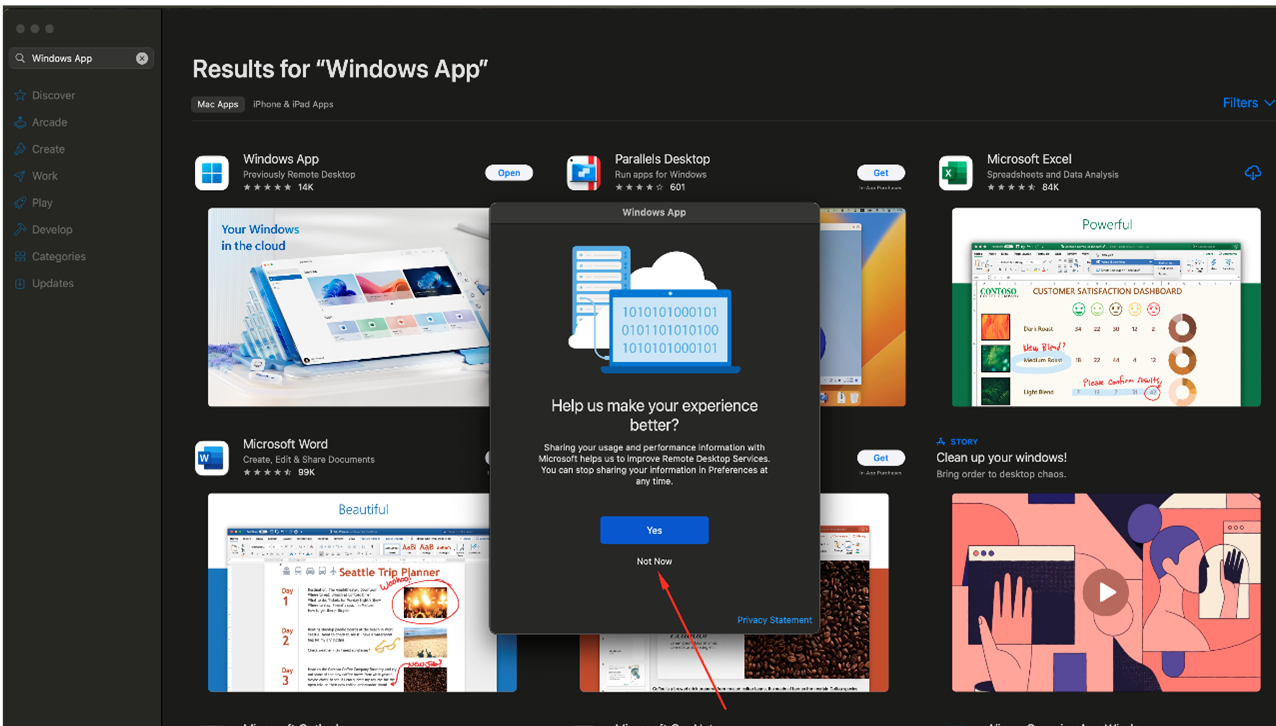The height and width of the screenshot is (726, 1276).
Task: Open the Arcade section in sidebar
Action: point(49,122)
